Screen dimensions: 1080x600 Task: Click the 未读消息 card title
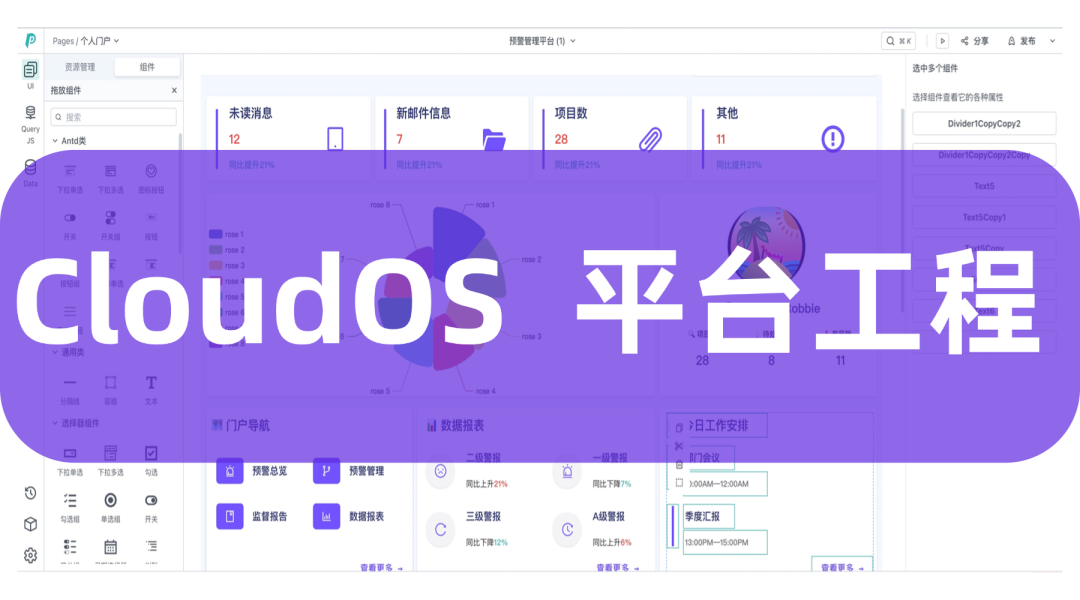click(x=251, y=113)
